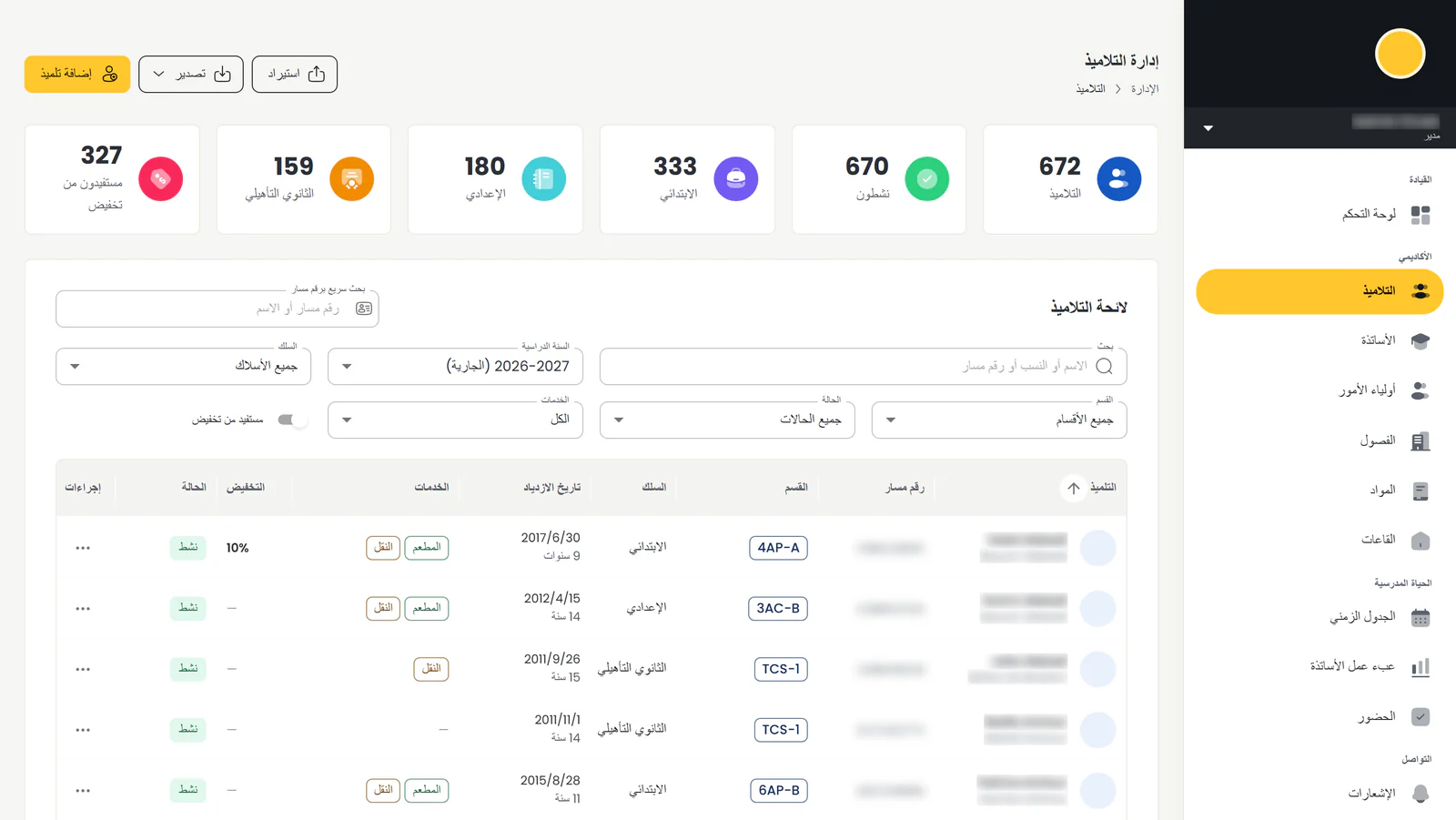Open actions menu for 6AP-B row

[83, 790]
